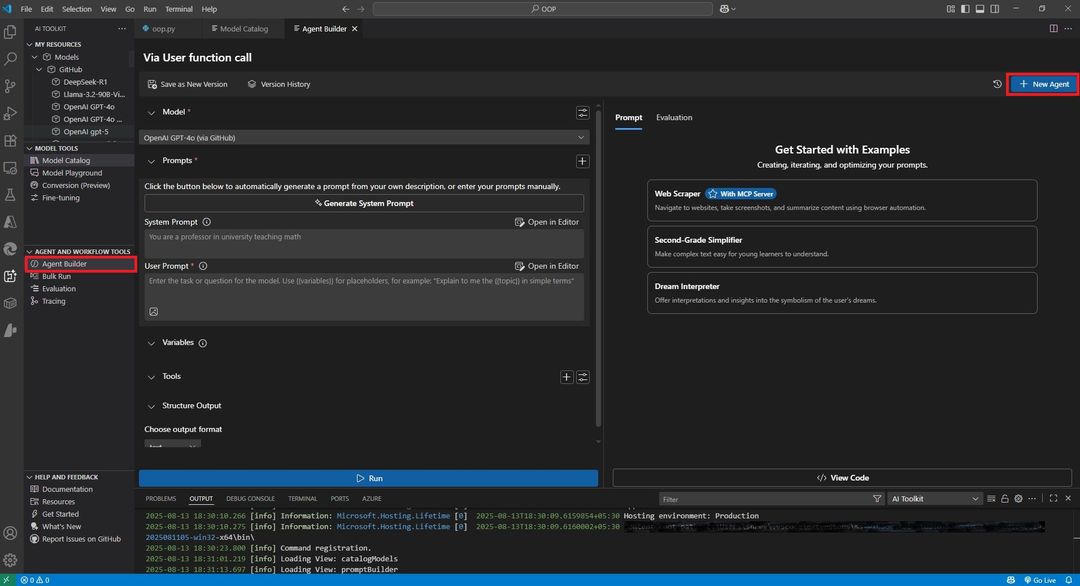Toggle the bottom panel visibility
The width and height of the screenshot is (1080, 586).
pyautogui.click(x=979, y=9)
